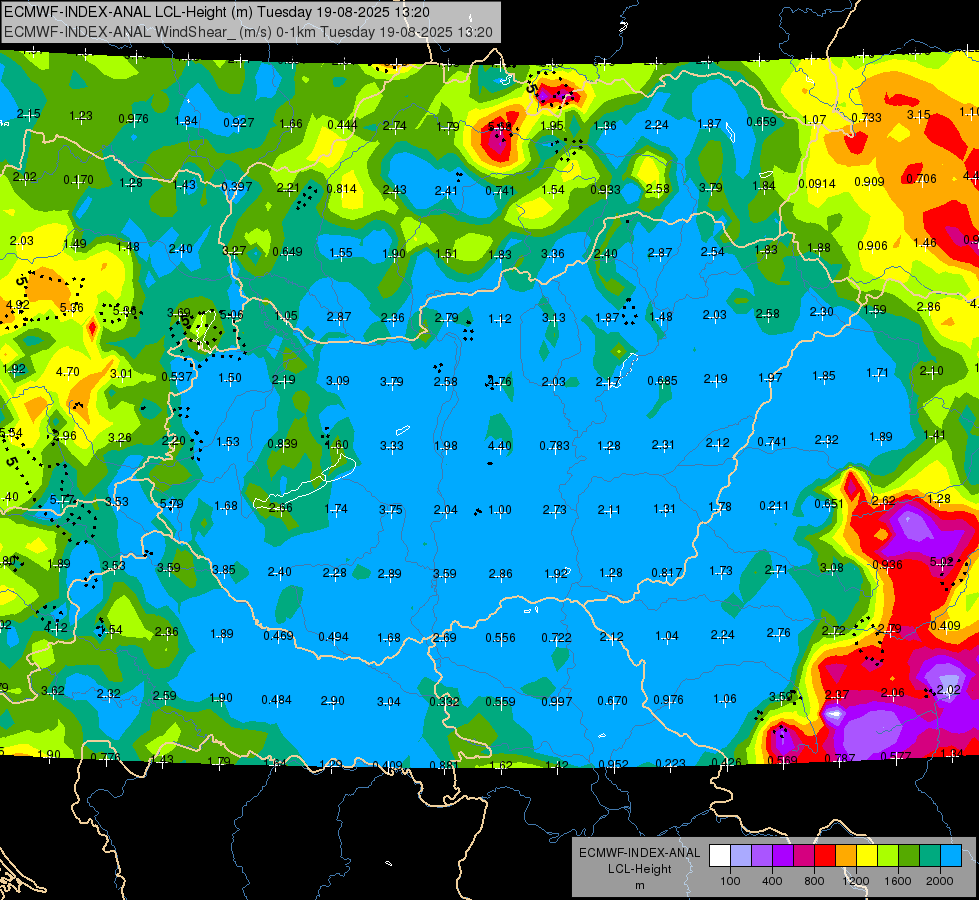Click the wind shear value 0.706
The width and height of the screenshot is (979, 900).
coord(921,179)
